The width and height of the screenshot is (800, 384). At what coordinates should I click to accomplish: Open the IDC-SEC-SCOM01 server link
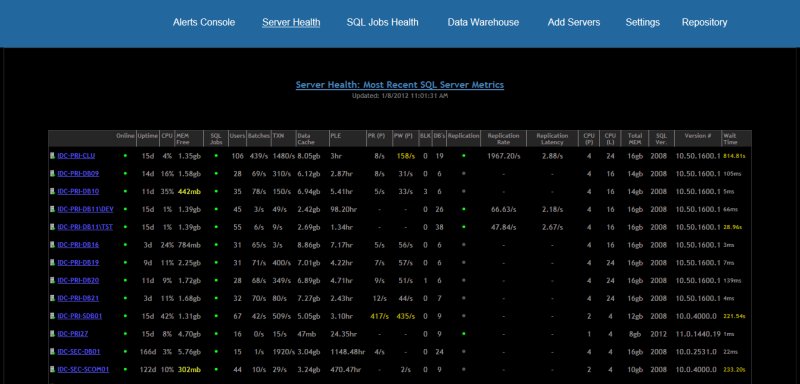83,369
